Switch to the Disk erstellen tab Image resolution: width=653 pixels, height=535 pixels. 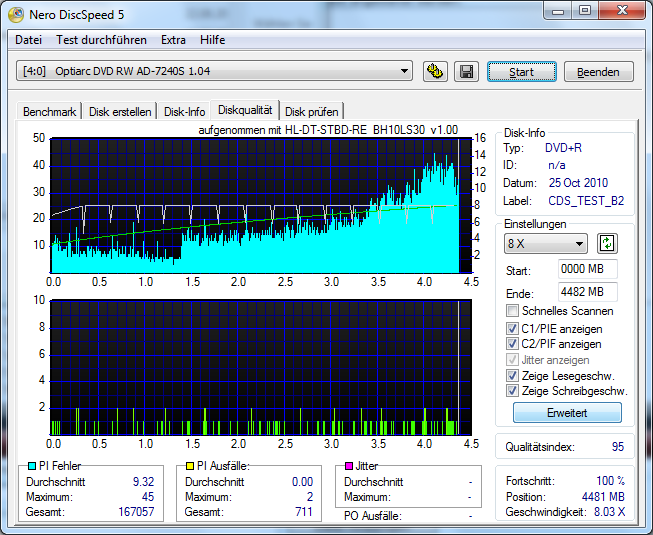point(120,112)
